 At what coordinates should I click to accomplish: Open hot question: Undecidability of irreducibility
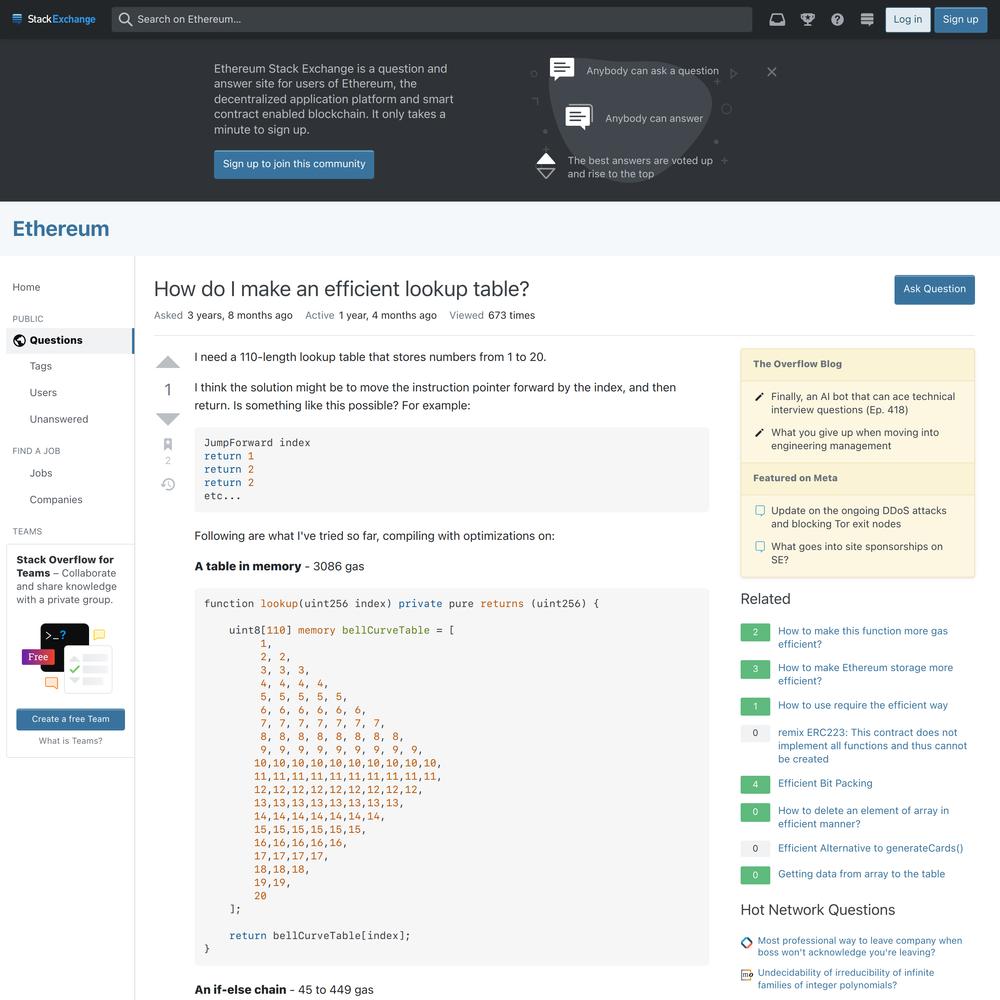point(846,979)
